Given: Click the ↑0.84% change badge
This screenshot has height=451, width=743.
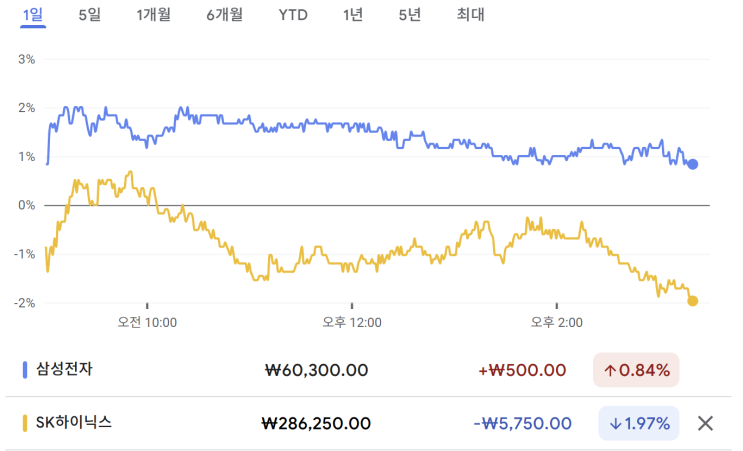Looking at the screenshot, I should [x=636, y=370].
